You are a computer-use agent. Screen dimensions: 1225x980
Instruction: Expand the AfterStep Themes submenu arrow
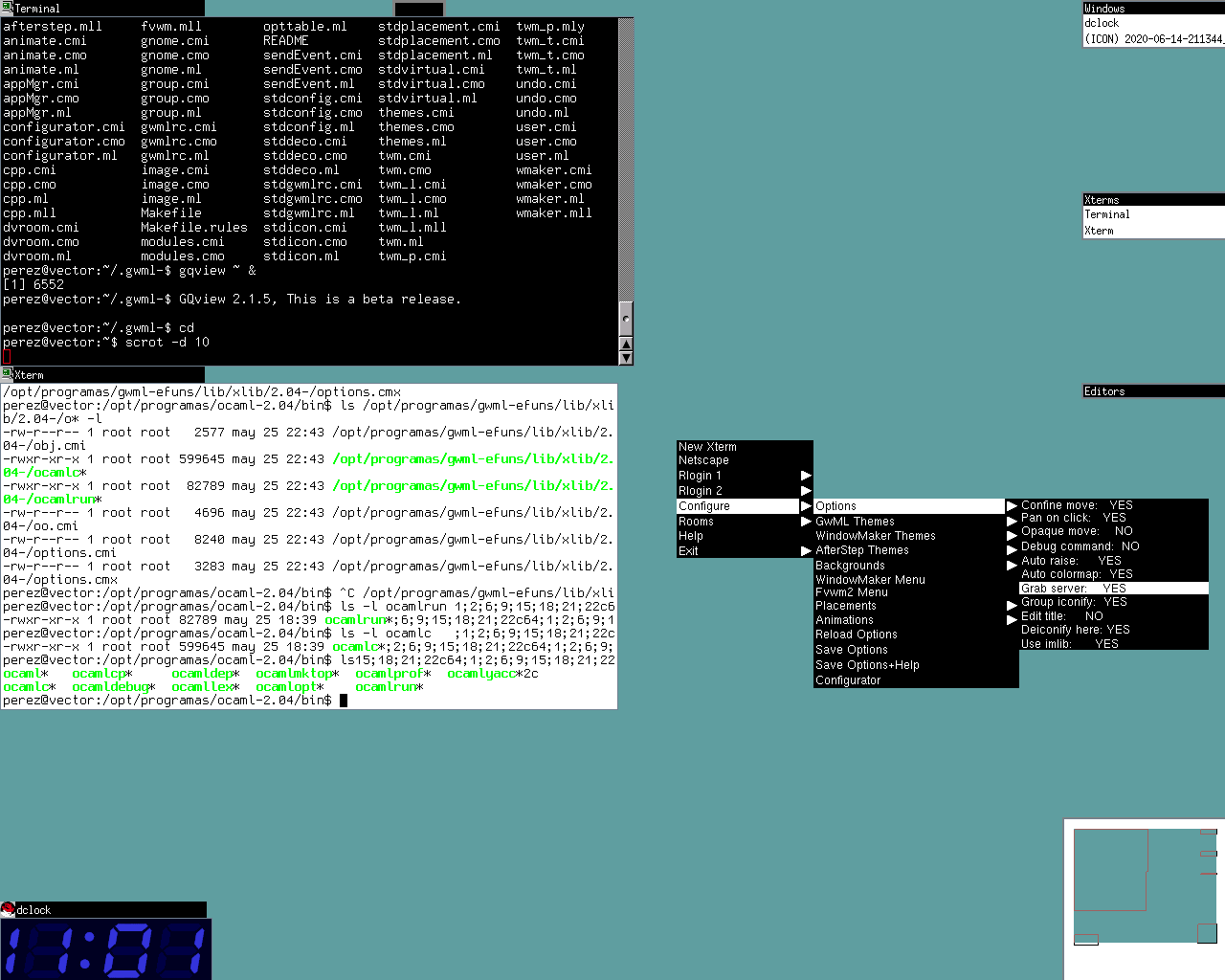click(1012, 550)
